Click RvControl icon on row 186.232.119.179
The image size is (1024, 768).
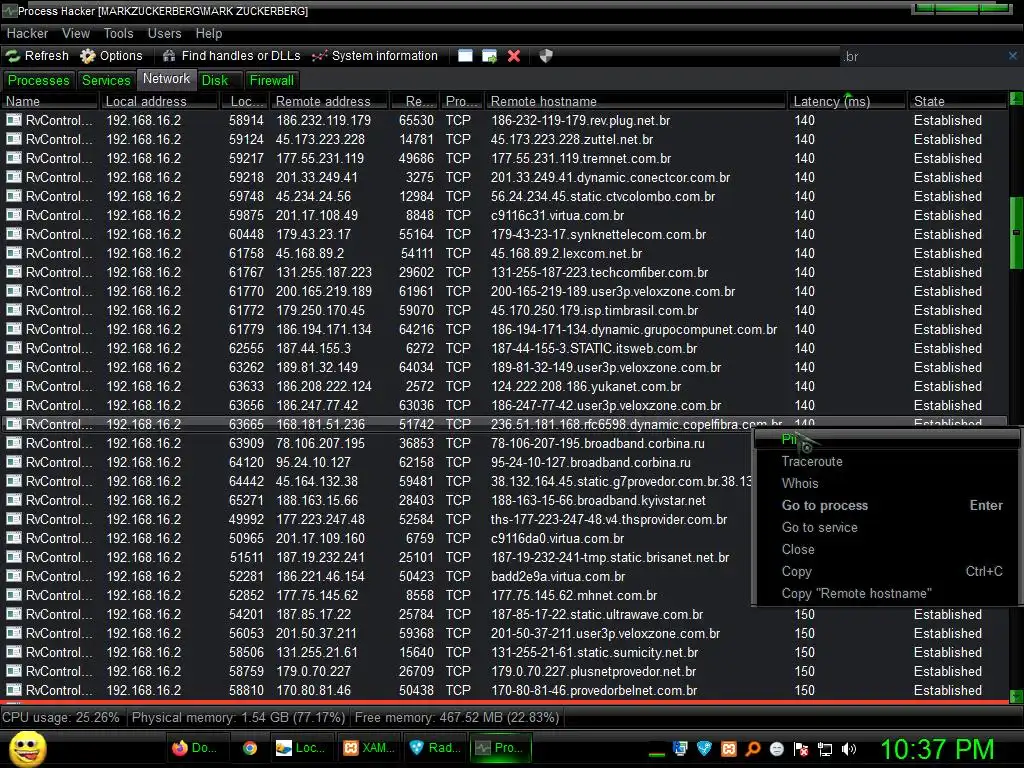14,120
